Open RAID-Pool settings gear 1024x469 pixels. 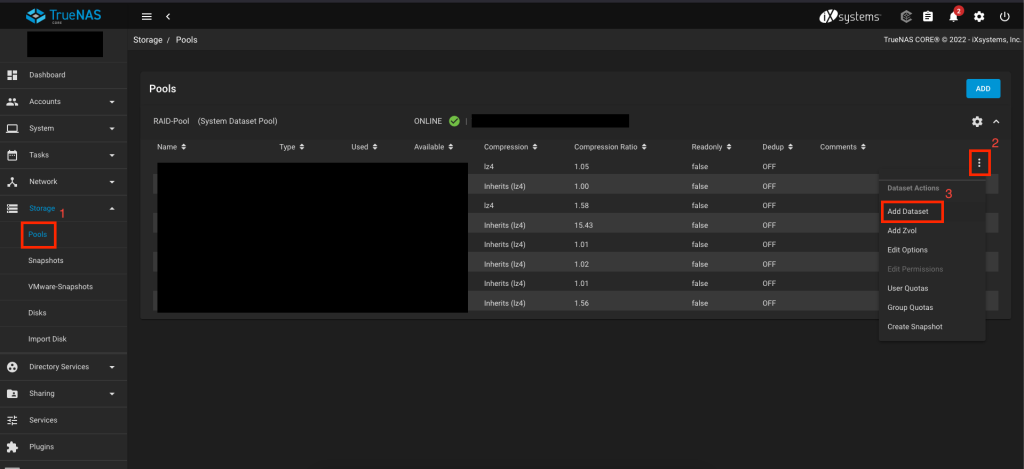coord(977,121)
